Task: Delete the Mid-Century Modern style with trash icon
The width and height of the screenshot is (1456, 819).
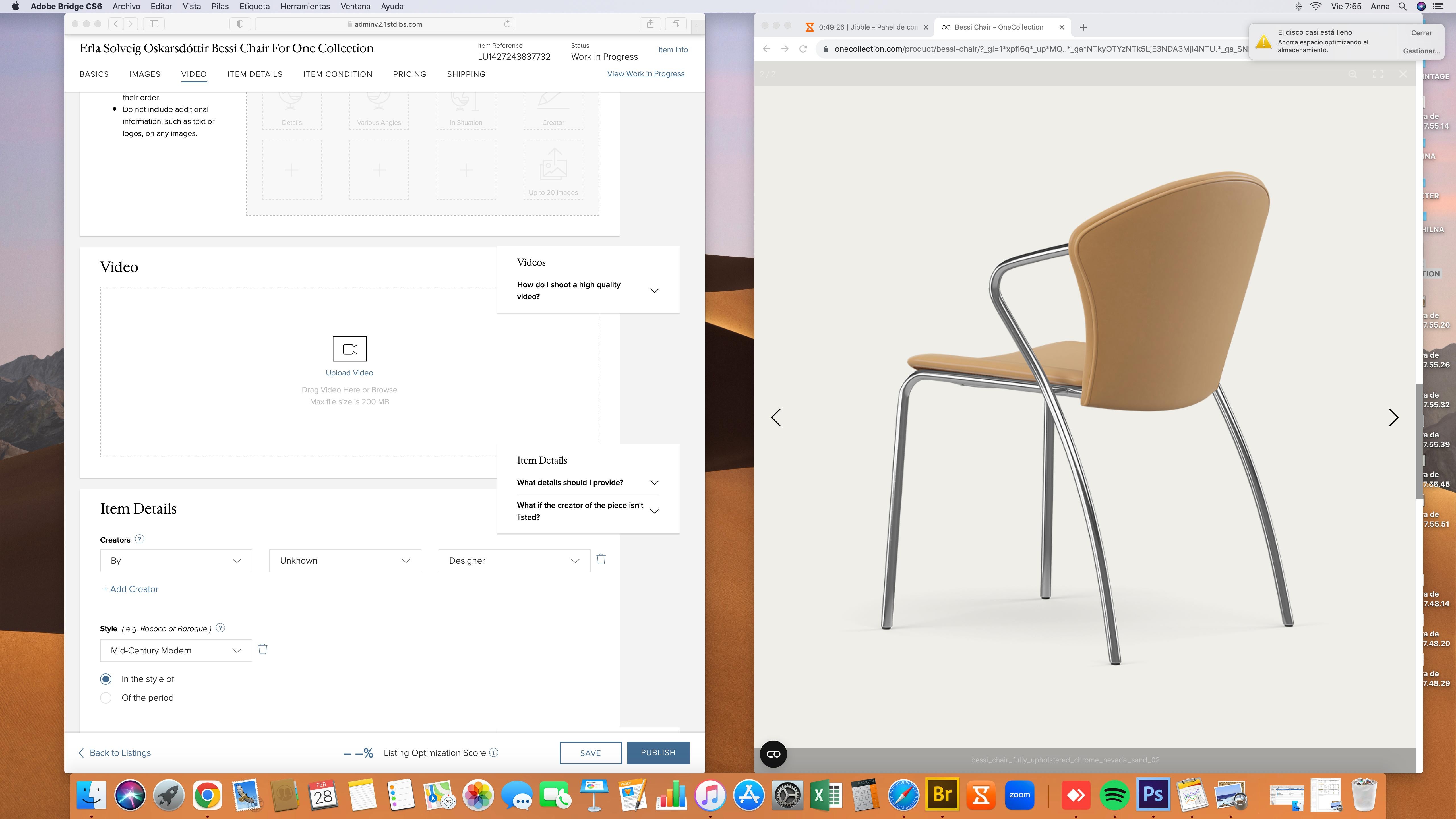Action: pos(263,649)
